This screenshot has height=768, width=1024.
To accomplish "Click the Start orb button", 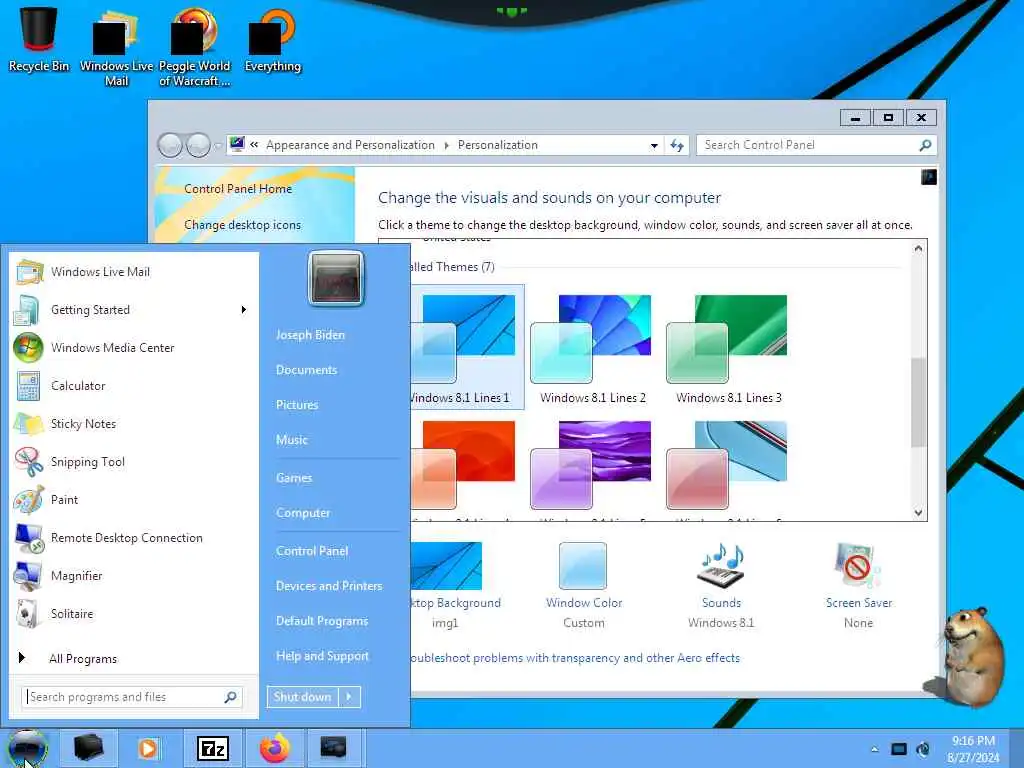I will [27, 748].
